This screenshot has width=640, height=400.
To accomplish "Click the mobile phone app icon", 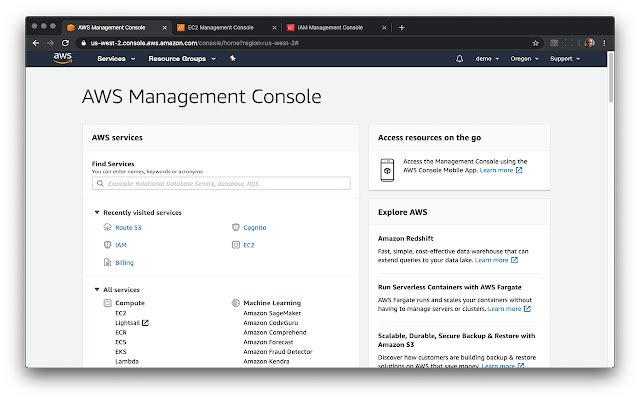I will (387, 170).
